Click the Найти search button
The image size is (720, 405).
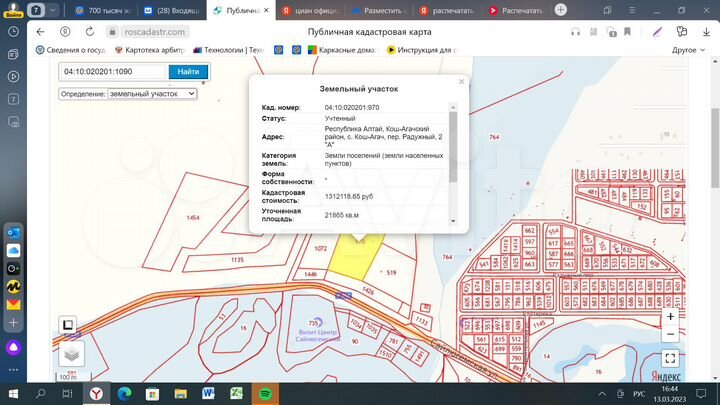tap(188, 72)
